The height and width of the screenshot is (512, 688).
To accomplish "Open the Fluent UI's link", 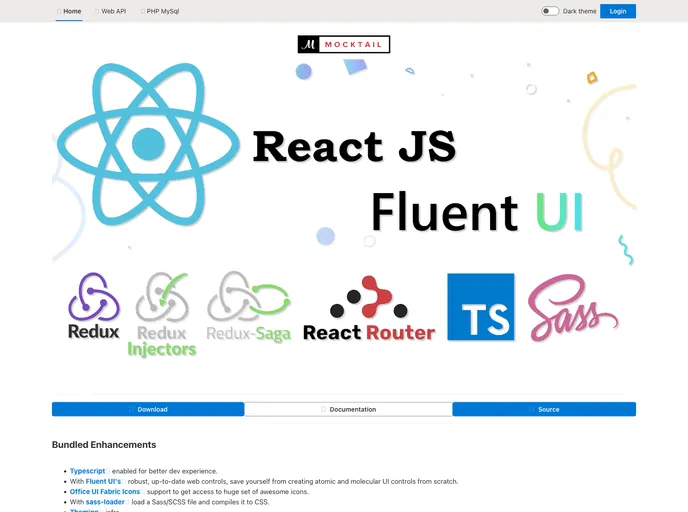I will pyautogui.click(x=103, y=481).
